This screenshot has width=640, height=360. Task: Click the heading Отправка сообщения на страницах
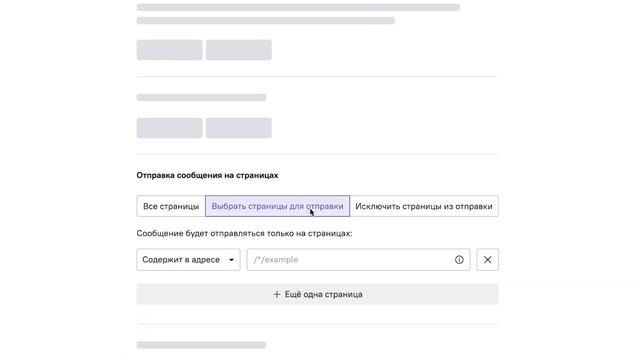pos(207,175)
